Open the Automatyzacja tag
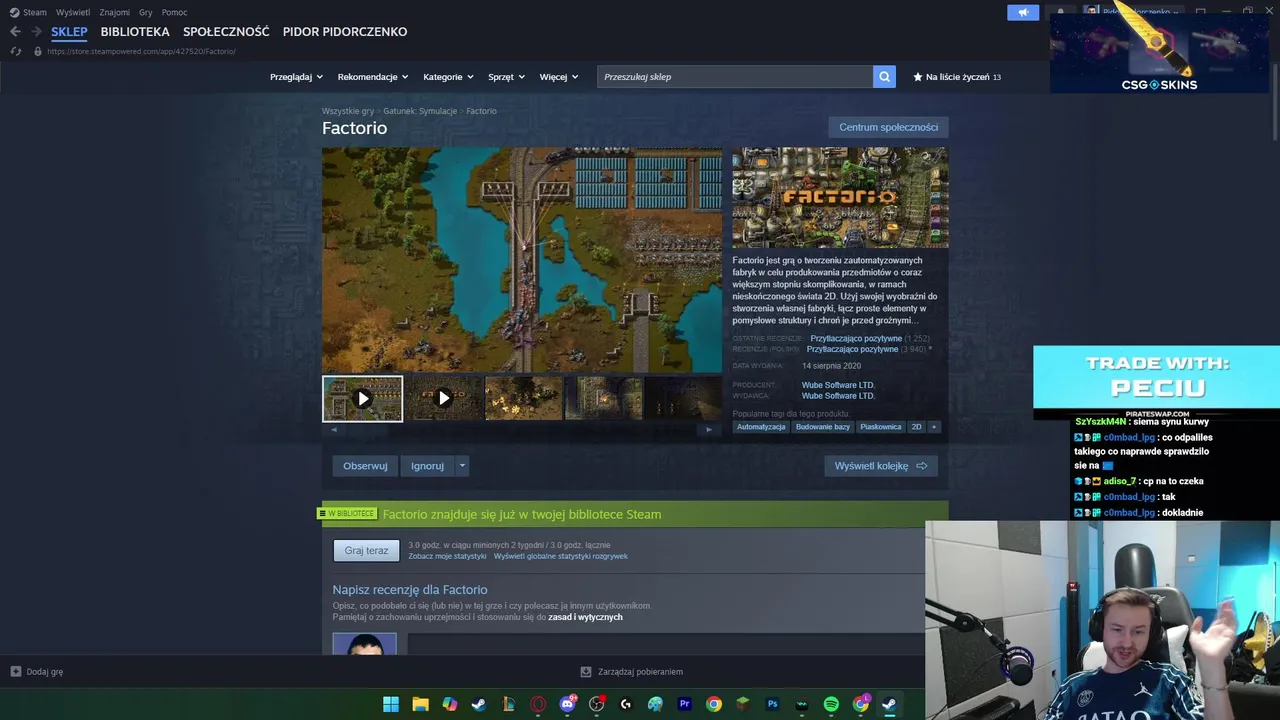Viewport: 1280px width, 720px height. click(x=761, y=427)
